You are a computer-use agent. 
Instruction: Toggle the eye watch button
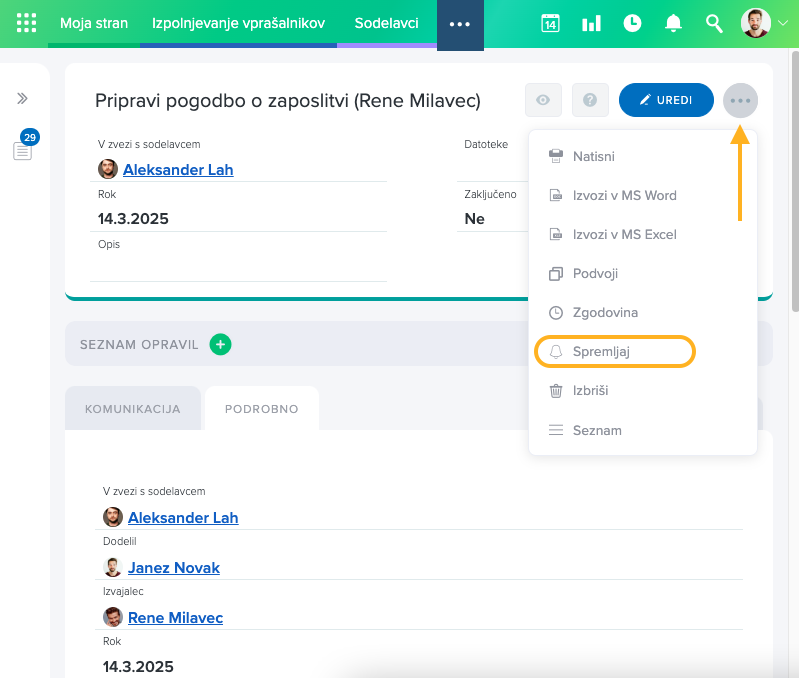point(543,100)
